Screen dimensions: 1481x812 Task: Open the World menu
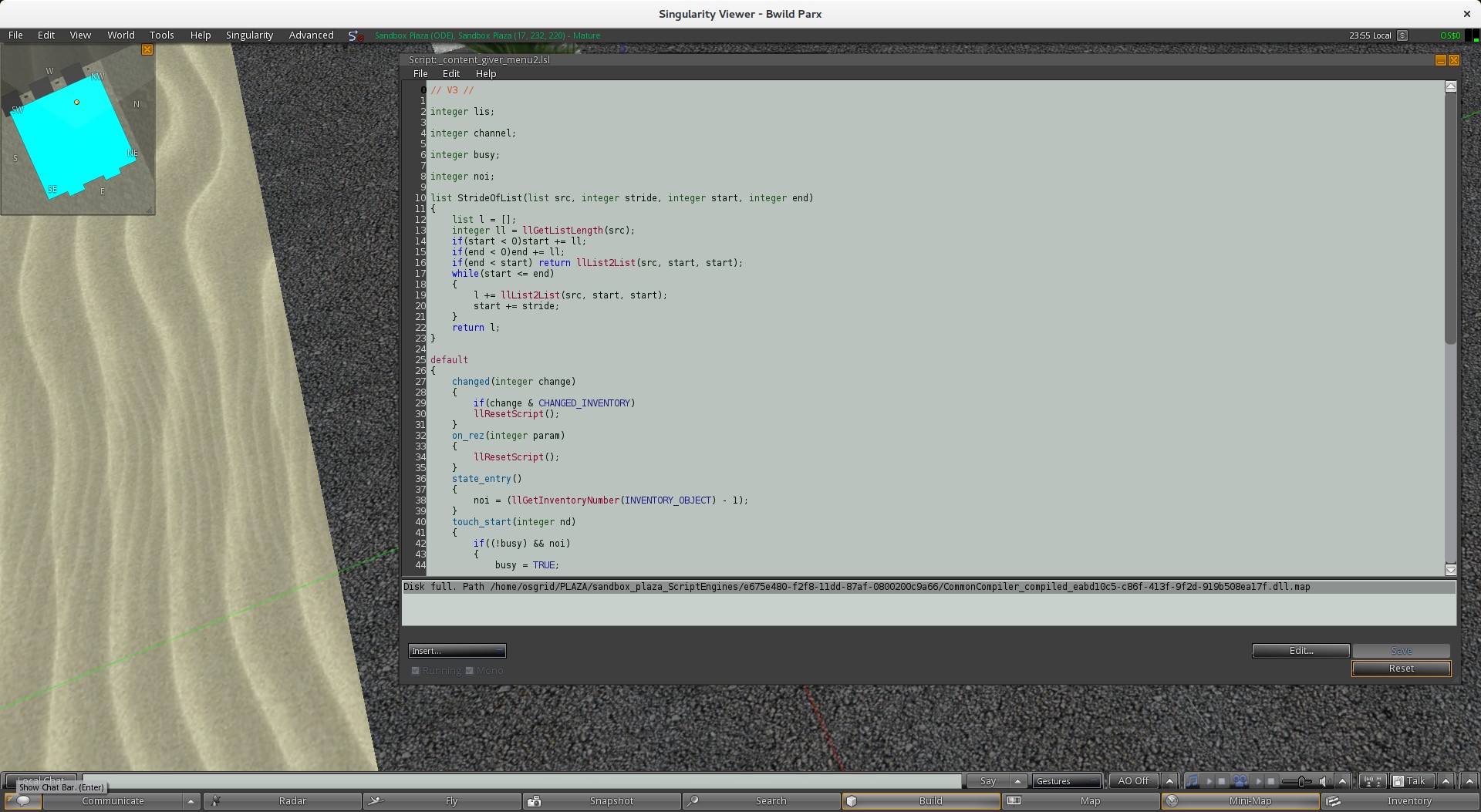(121, 35)
